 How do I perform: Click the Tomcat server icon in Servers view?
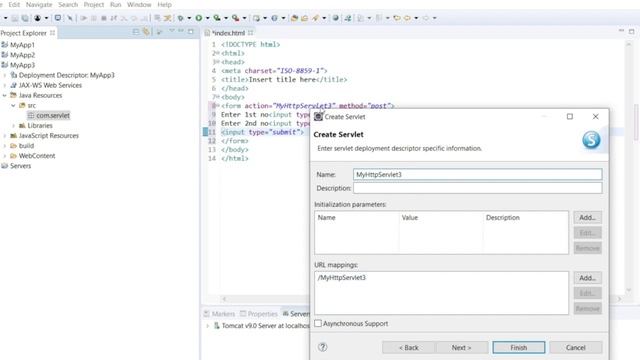click(x=217, y=326)
